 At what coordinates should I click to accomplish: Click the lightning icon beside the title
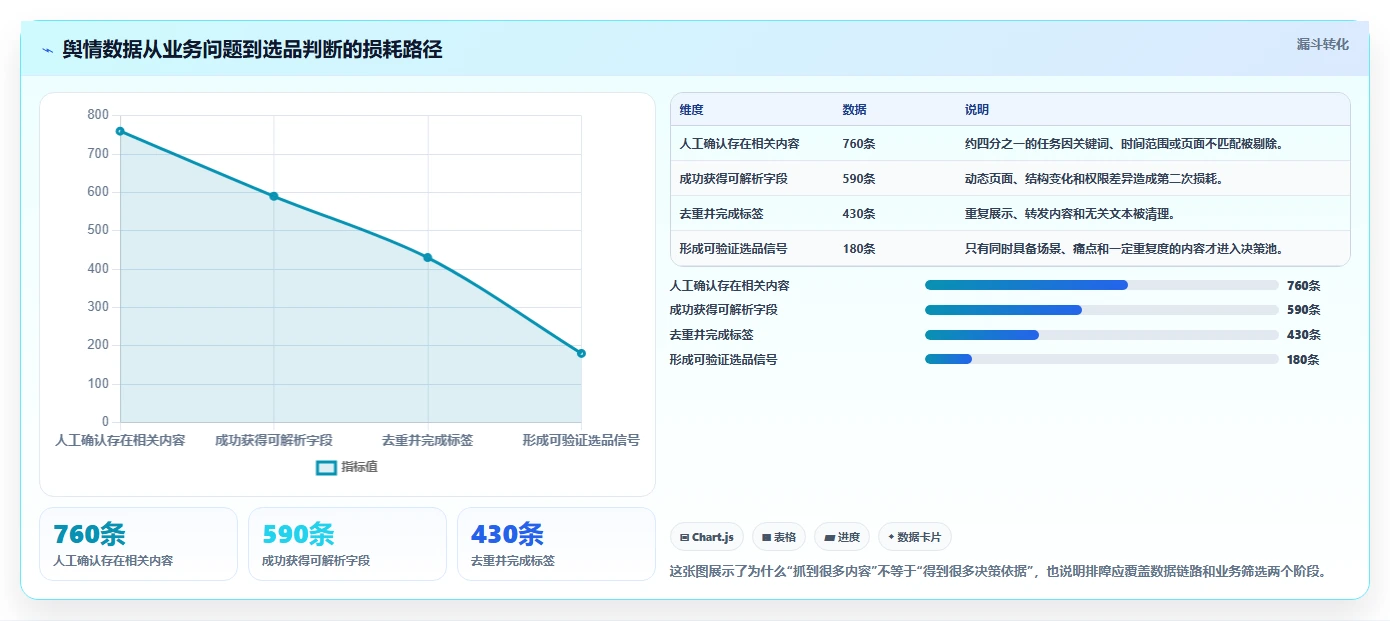[x=47, y=50]
